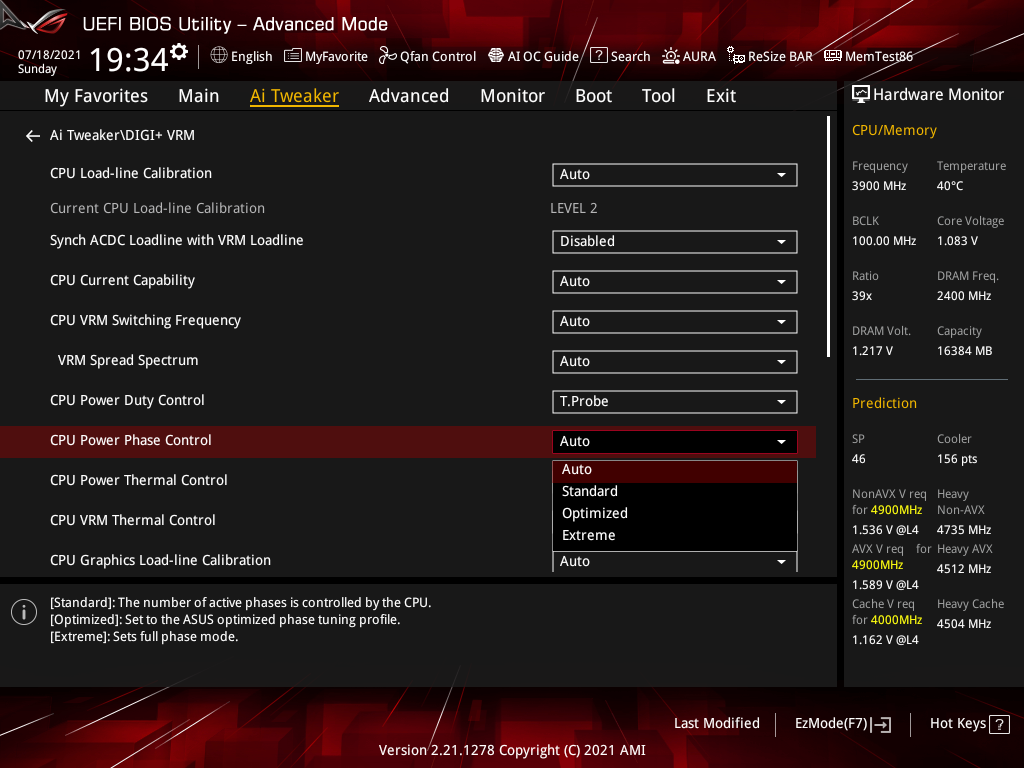
Task: Expand the CPU VRM Switching Frequency dropdown
Action: tap(674, 321)
